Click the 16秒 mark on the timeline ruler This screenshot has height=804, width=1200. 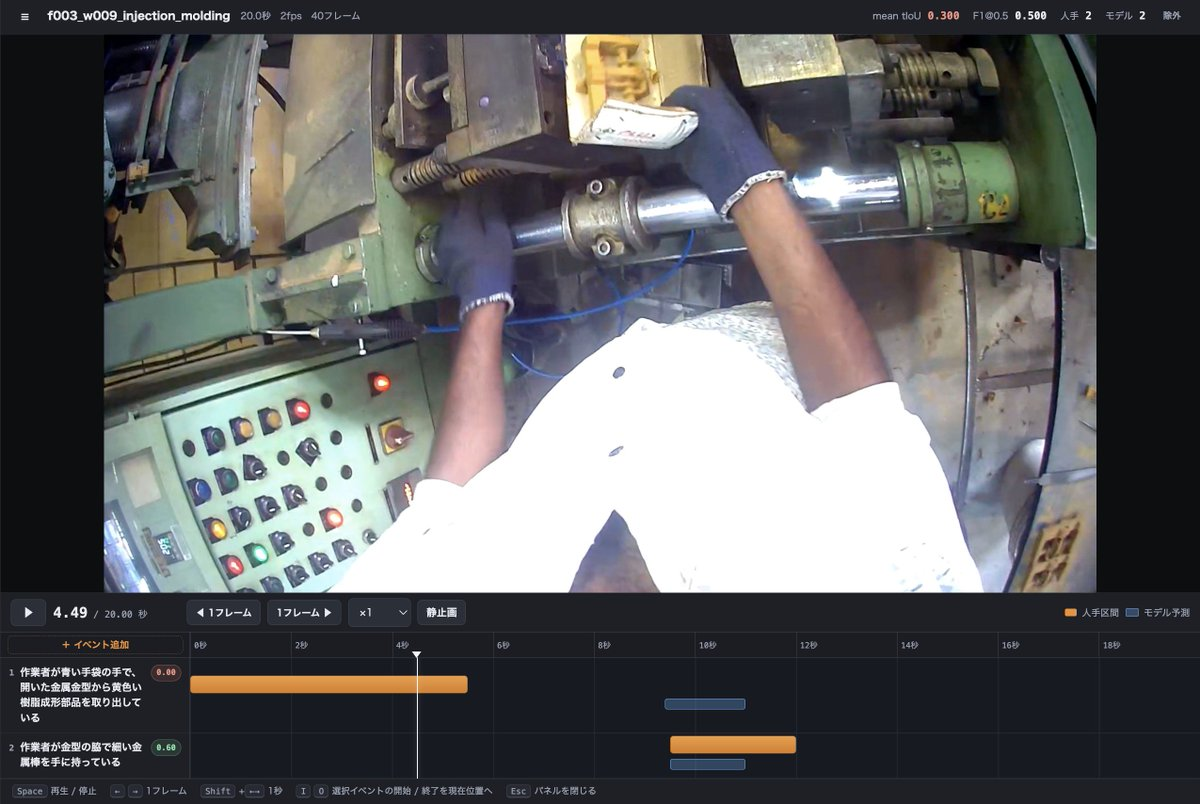[1010, 646]
